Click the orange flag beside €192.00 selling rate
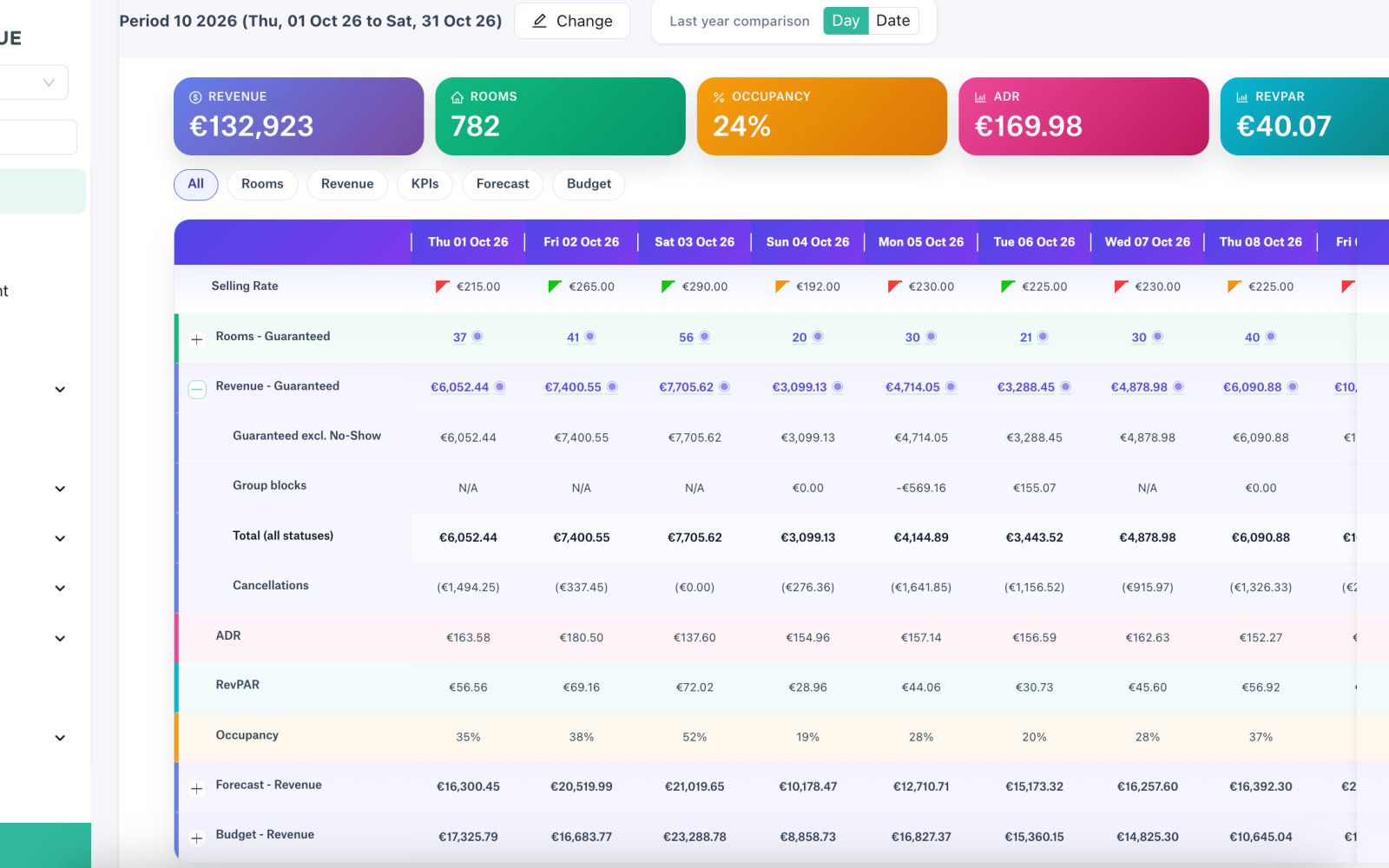Viewport: 1389px width, 868px height. coord(781,286)
